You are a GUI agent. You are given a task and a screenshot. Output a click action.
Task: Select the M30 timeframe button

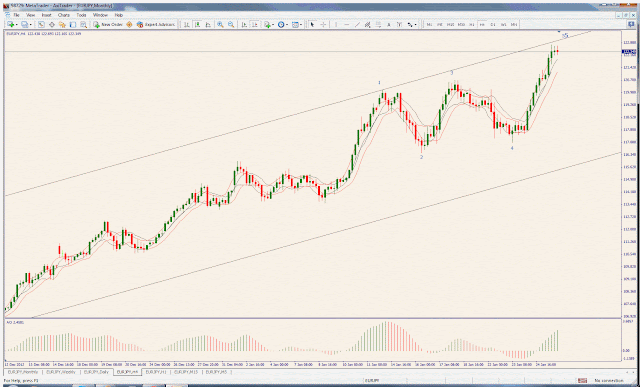[x=461, y=24]
